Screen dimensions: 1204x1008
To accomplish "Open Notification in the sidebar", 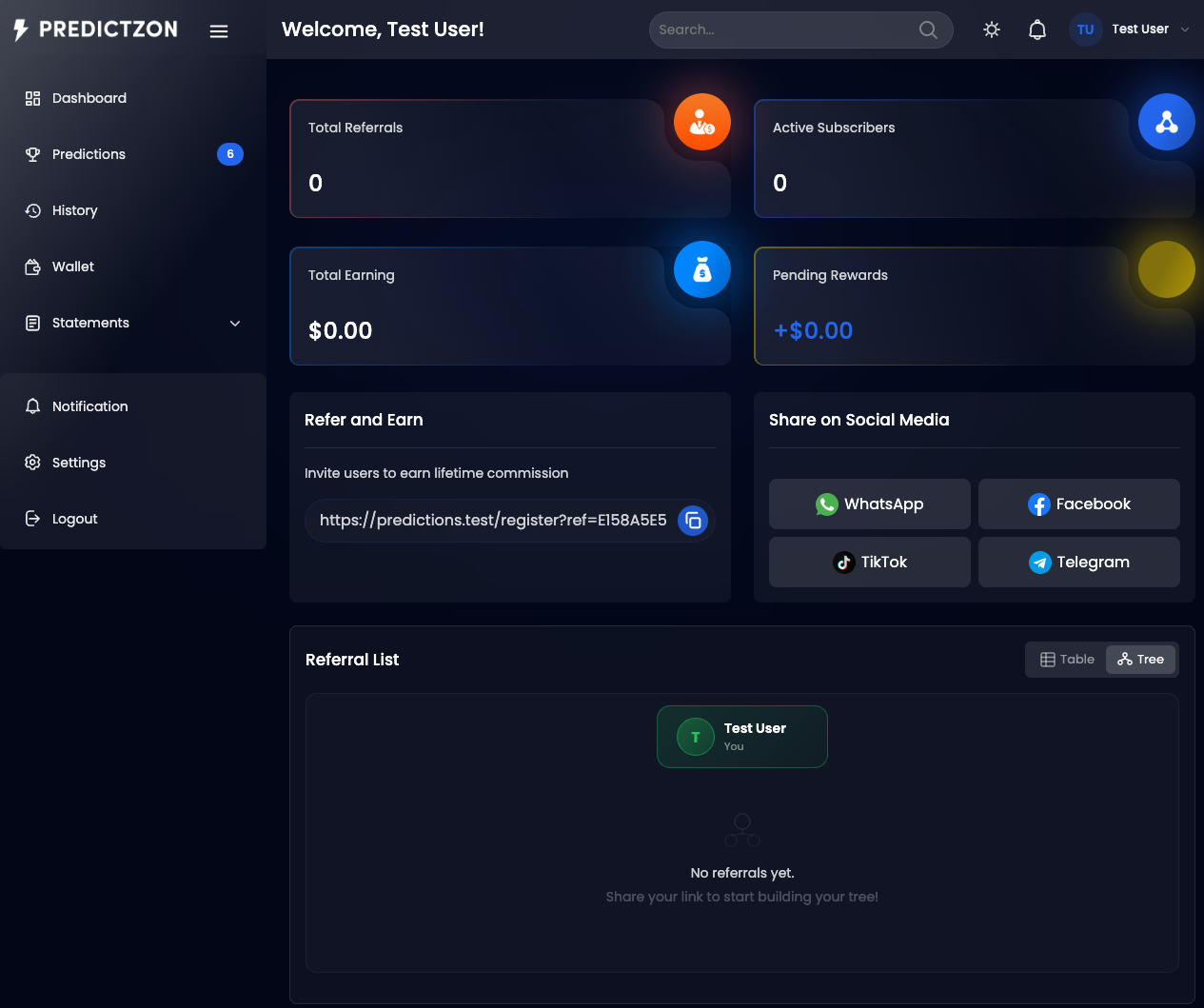I will [133, 406].
